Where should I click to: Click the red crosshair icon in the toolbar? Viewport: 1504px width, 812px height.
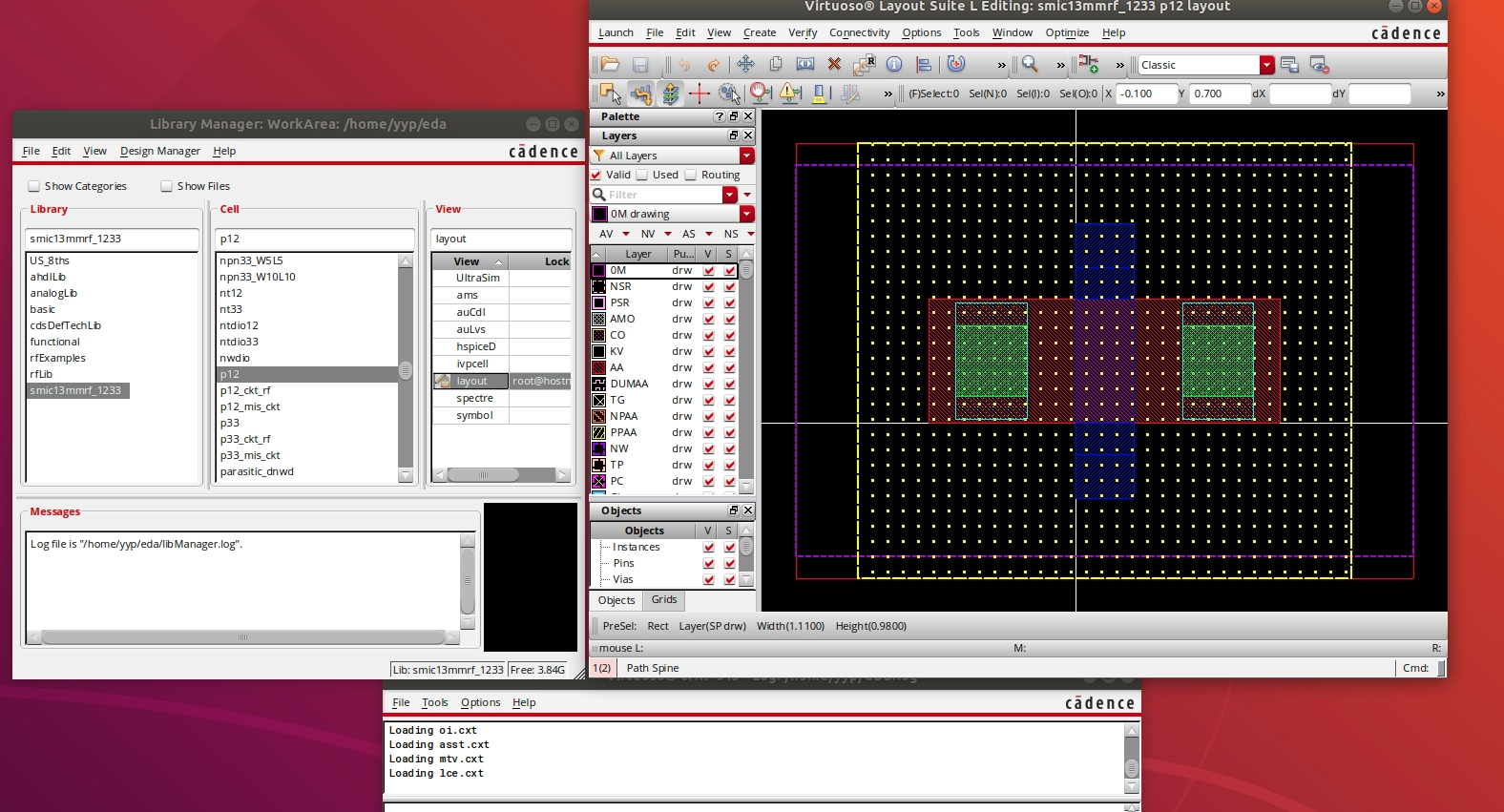(x=700, y=93)
